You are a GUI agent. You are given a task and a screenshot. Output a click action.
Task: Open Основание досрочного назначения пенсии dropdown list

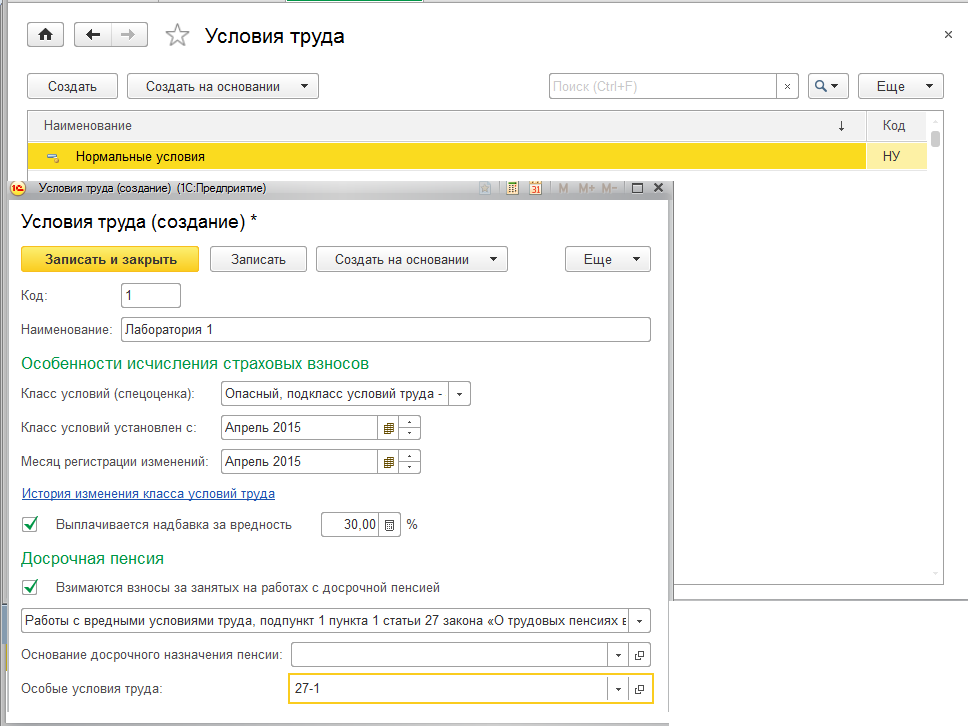click(x=618, y=655)
